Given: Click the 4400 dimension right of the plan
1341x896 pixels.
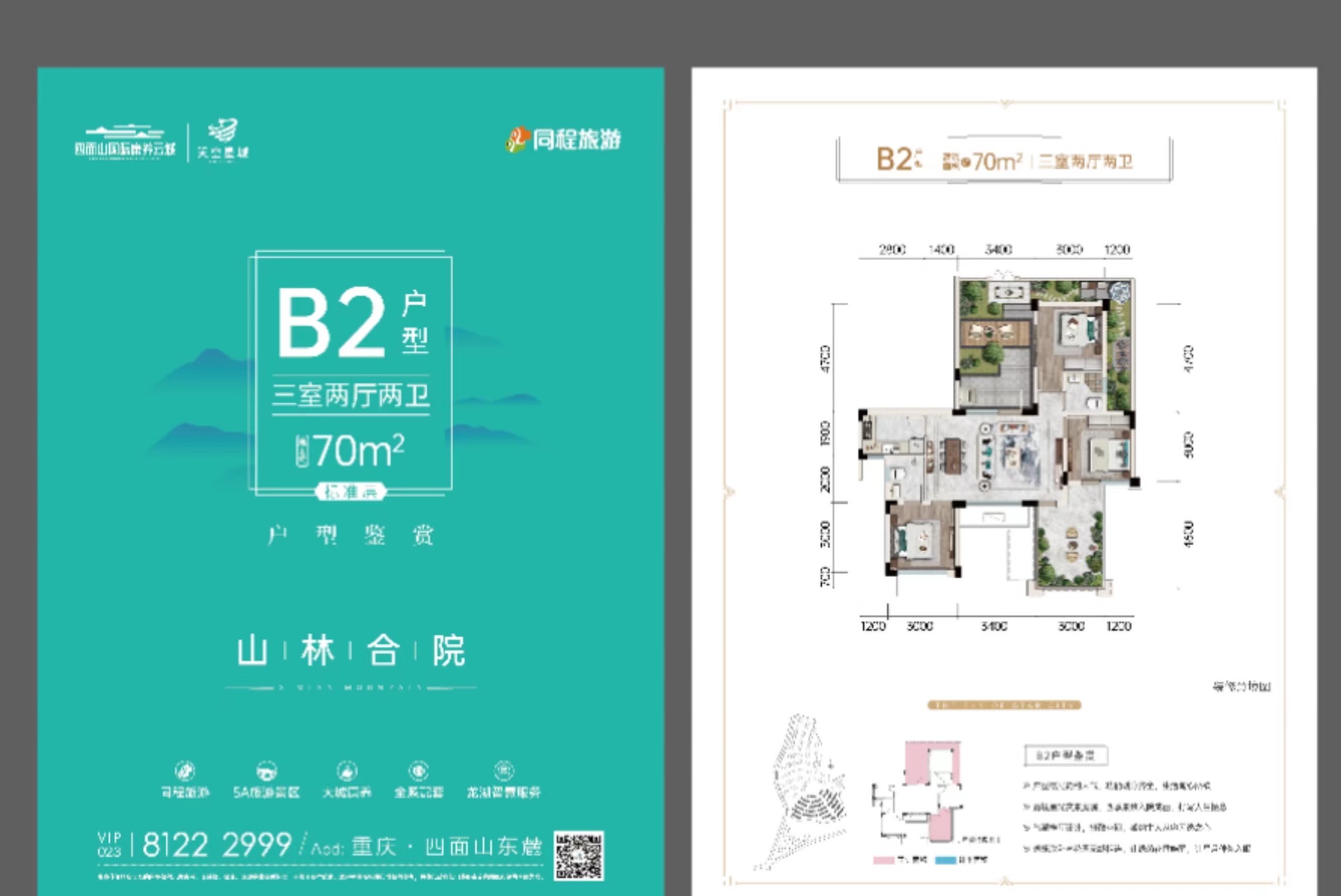Looking at the screenshot, I should (1189, 359).
